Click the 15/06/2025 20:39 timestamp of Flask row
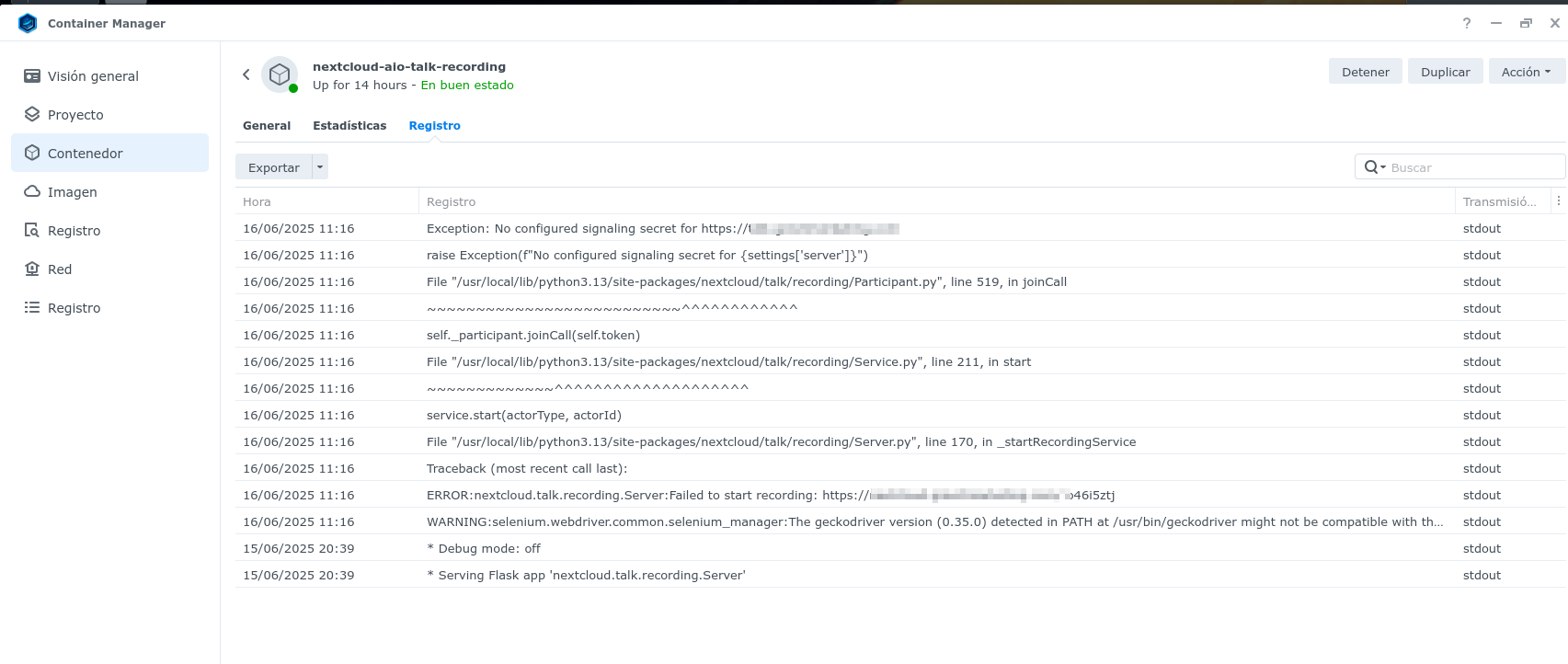Image resolution: width=1568 pixels, height=664 pixels. (299, 575)
